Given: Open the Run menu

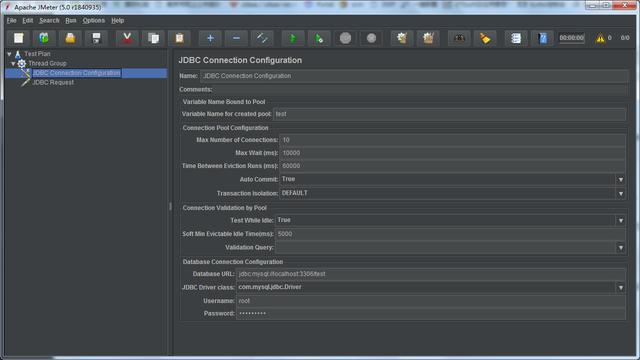Looking at the screenshot, I should (x=71, y=20).
